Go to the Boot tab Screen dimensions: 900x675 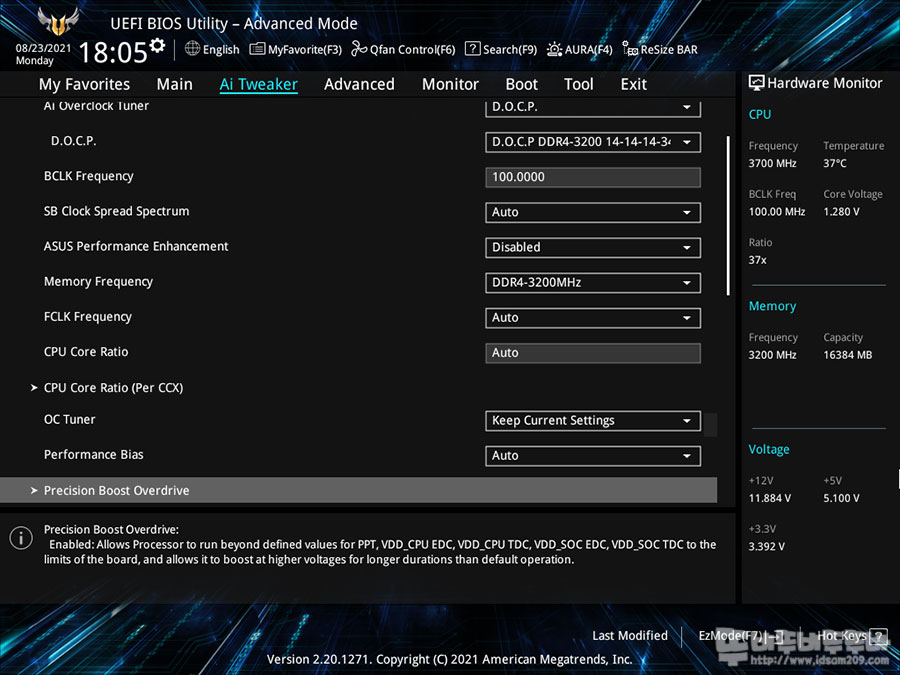pyautogui.click(x=521, y=84)
